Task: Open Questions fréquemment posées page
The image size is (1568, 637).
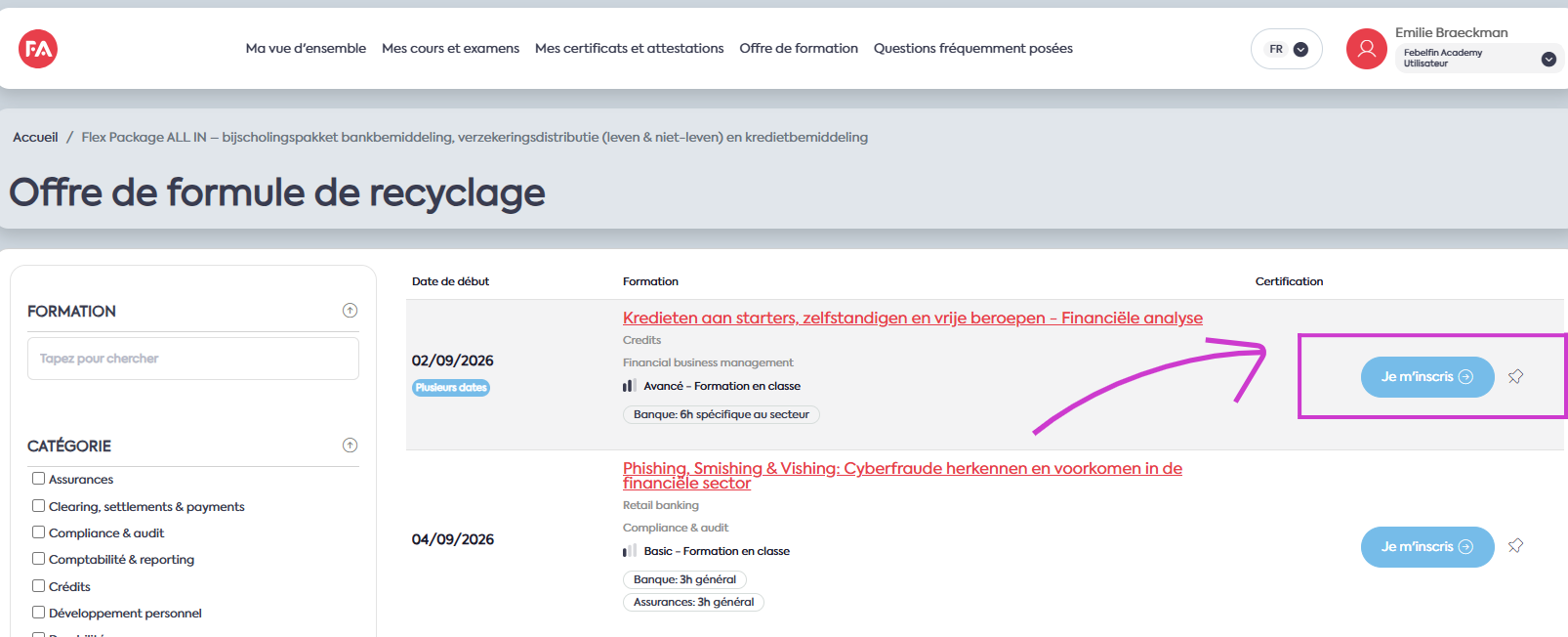Action: tap(973, 48)
